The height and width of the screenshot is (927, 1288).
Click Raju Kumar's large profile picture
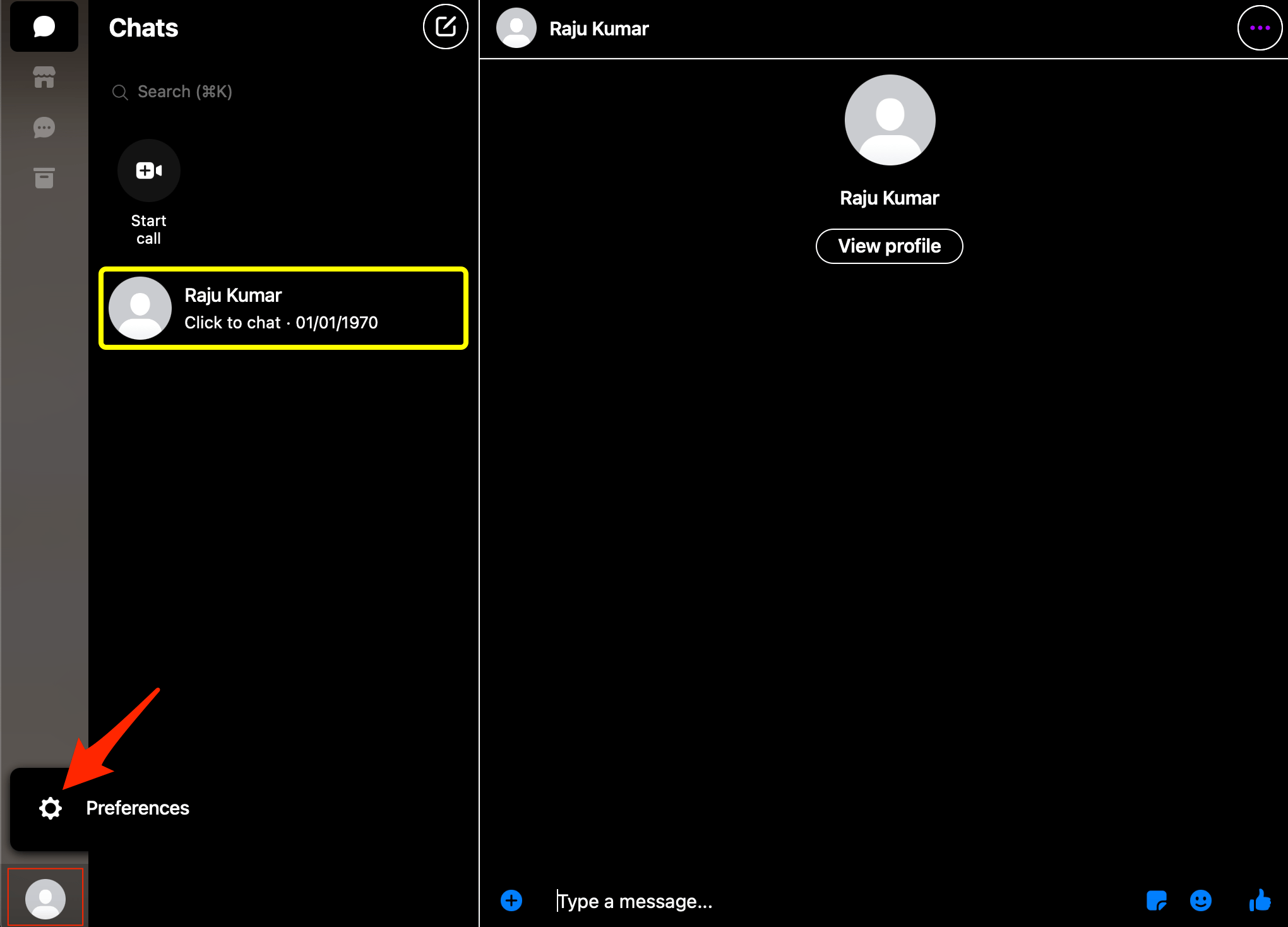[890, 120]
